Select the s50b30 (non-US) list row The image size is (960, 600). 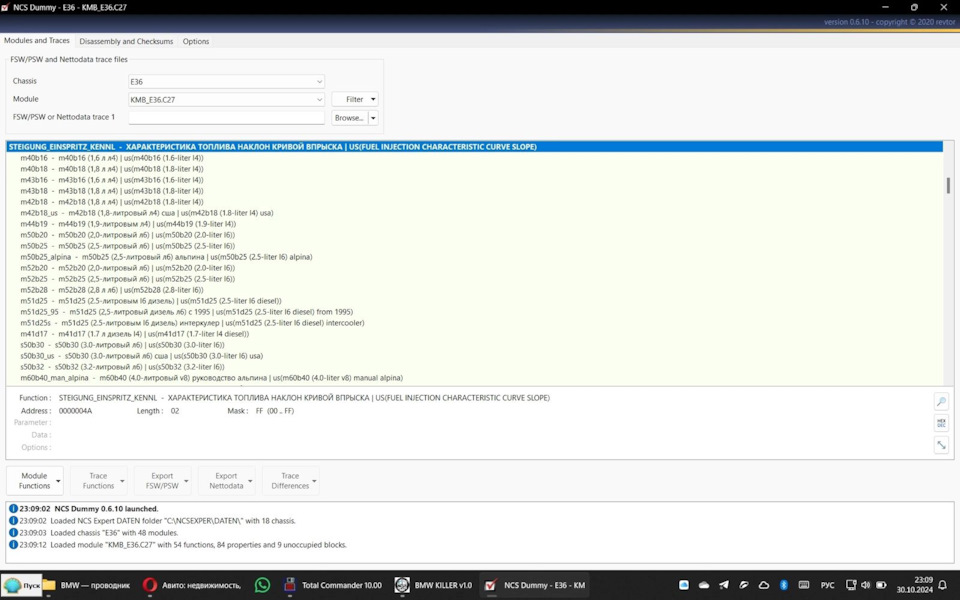(474, 345)
